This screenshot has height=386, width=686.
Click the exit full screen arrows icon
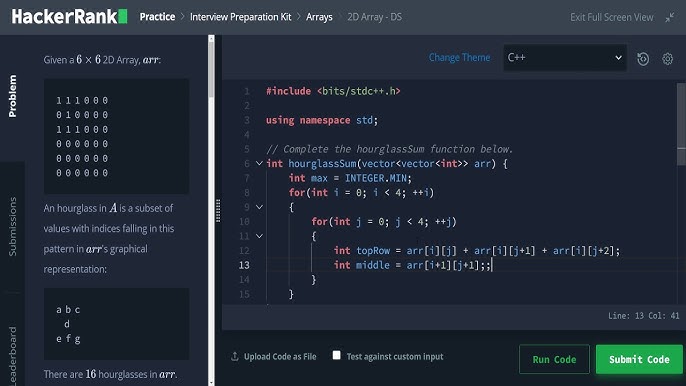tap(669, 18)
